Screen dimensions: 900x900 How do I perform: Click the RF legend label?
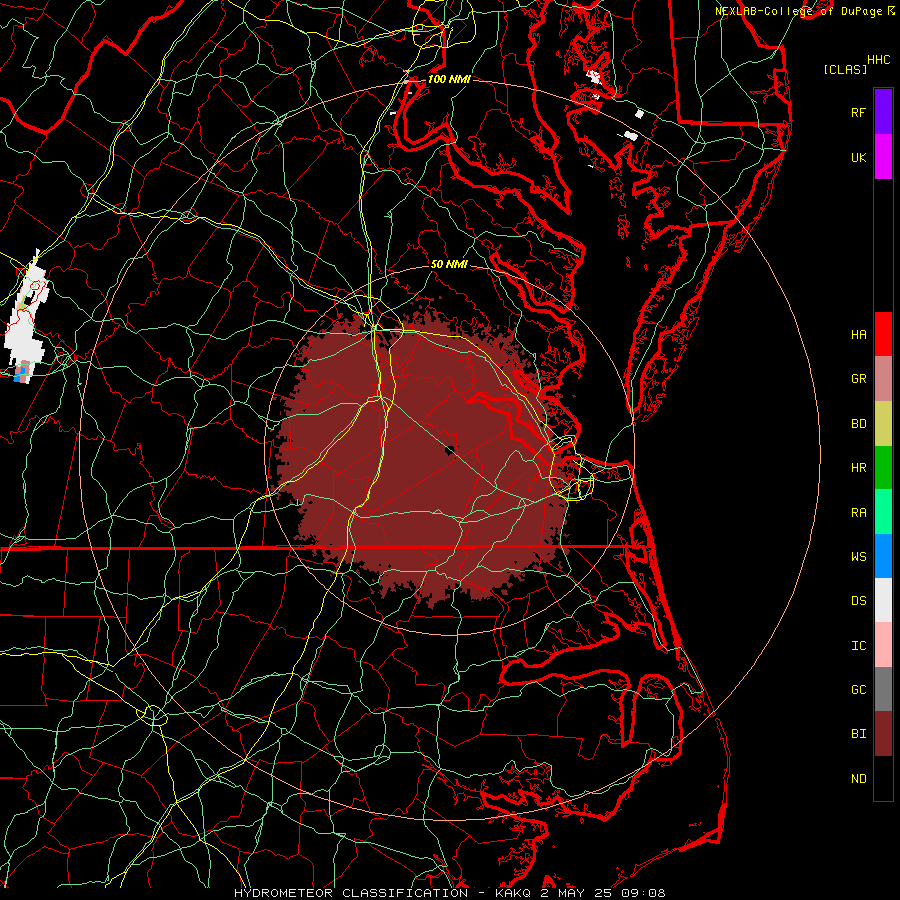(858, 112)
